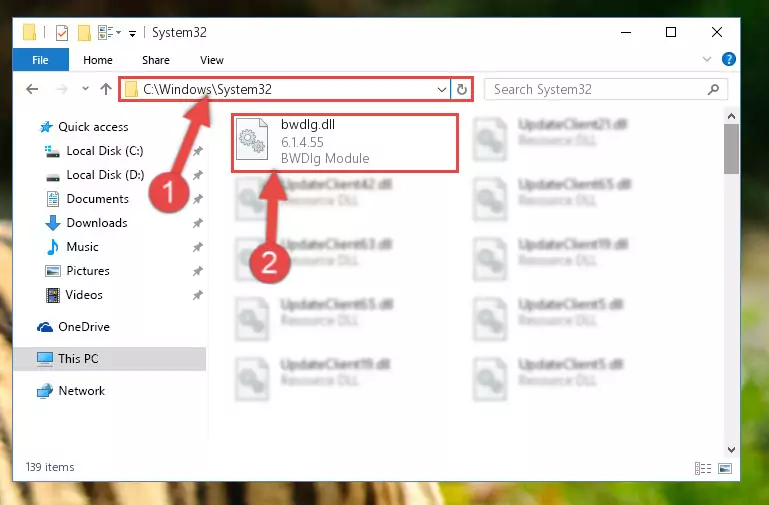The height and width of the screenshot is (505, 769).
Task: Click the Properties icon in quick access toolbar
Action: (62, 33)
